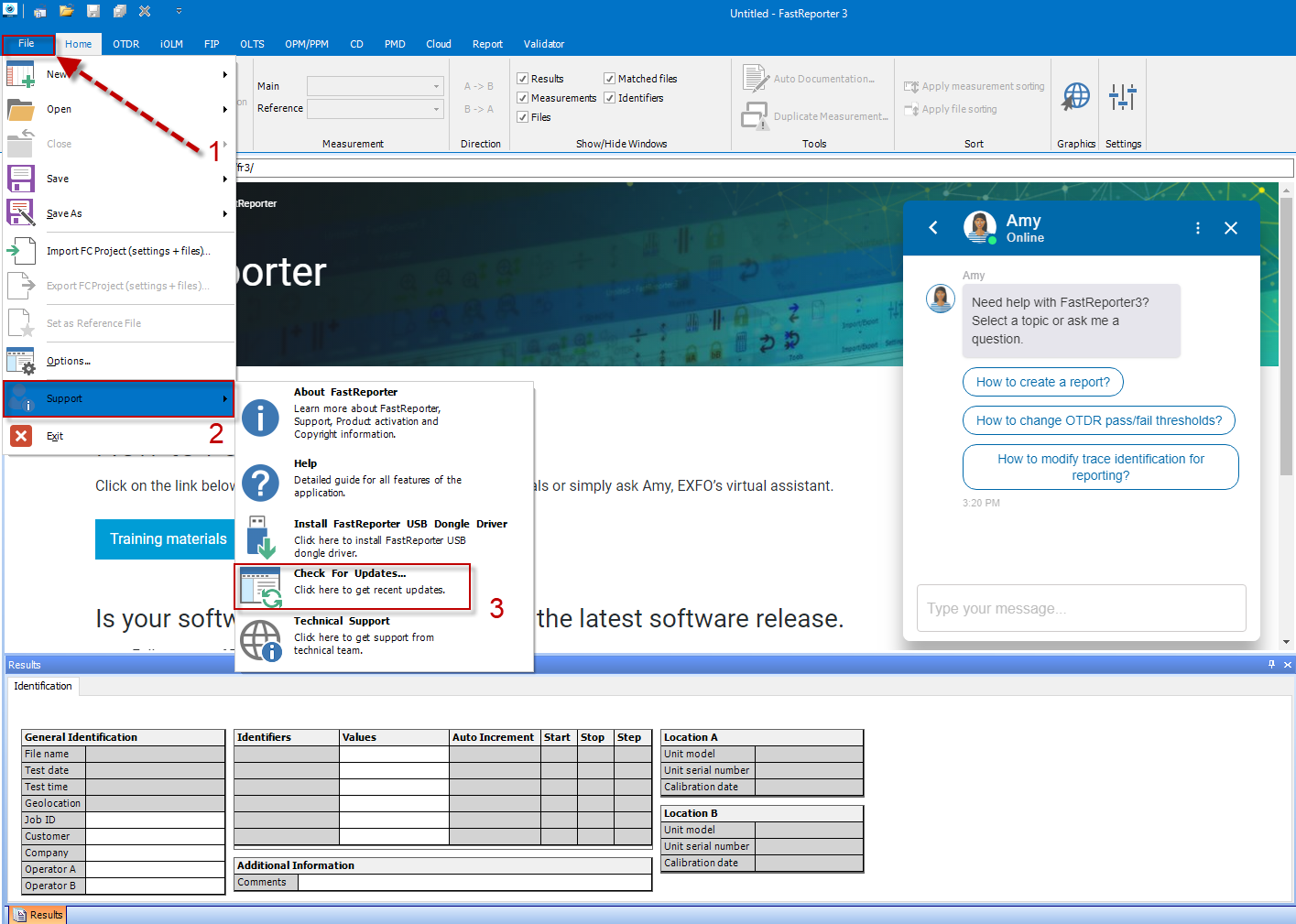Click the About FastReporter info icon
The height and width of the screenshot is (924, 1296).
pos(261,418)
